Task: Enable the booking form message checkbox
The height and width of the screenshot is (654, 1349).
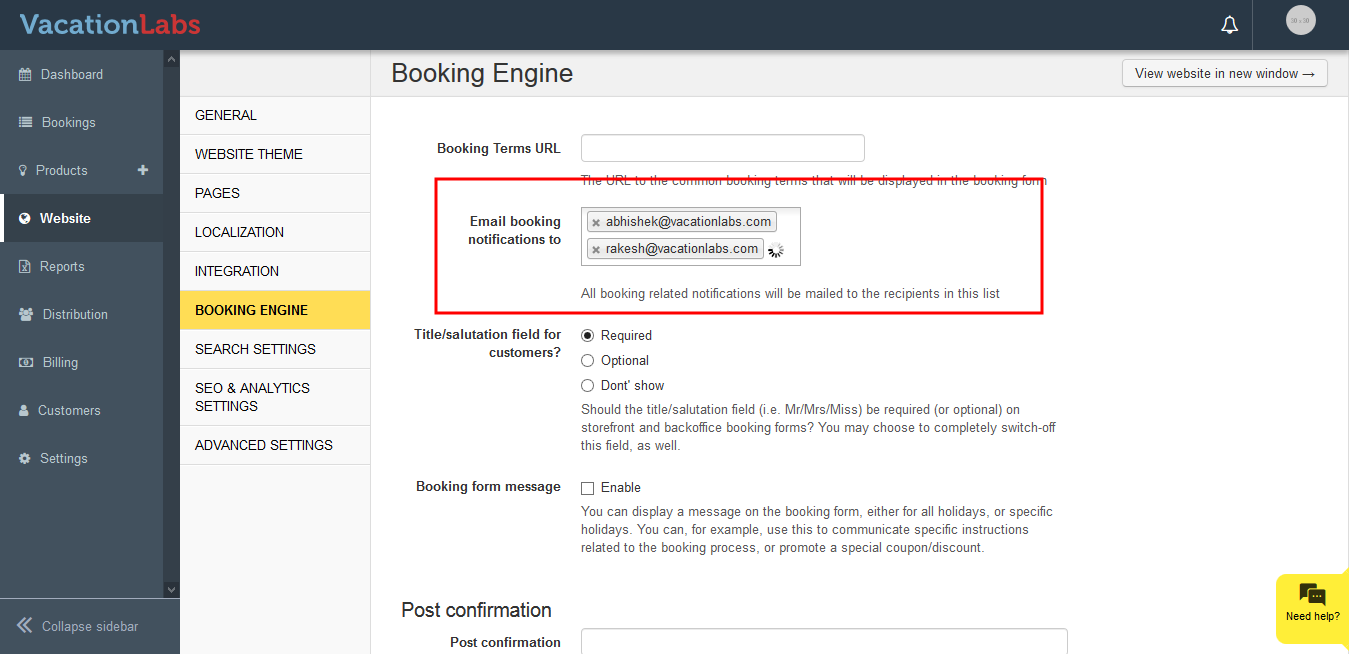Action: [587, 487]
